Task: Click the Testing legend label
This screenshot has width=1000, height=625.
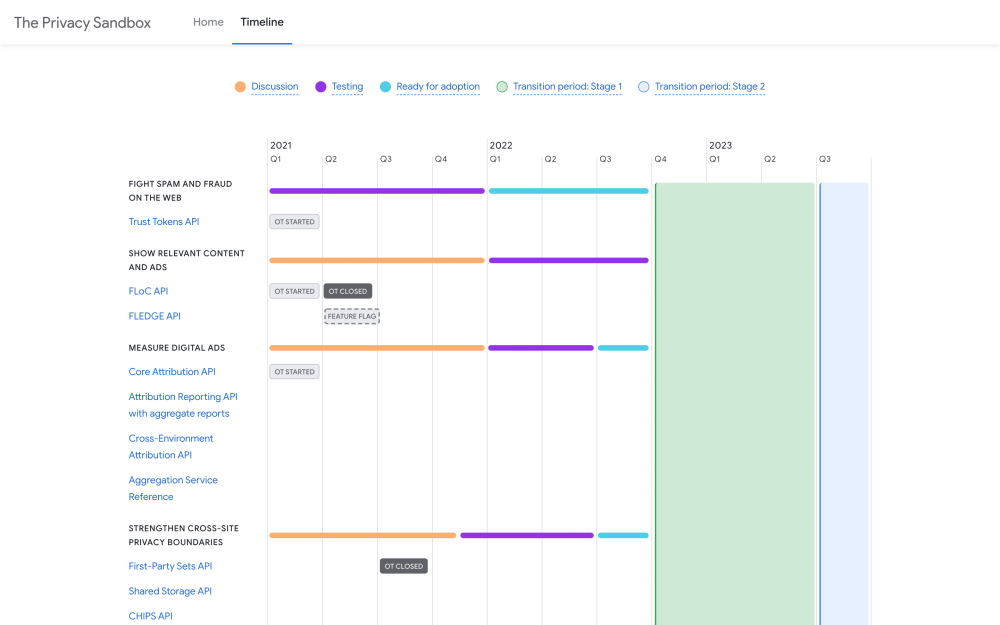Action: (347, 87)
